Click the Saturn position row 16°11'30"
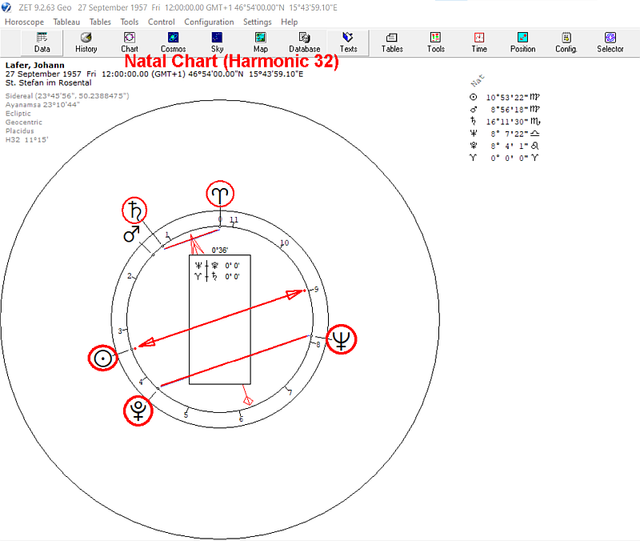640x541 pixels. [x=505, y=121]
